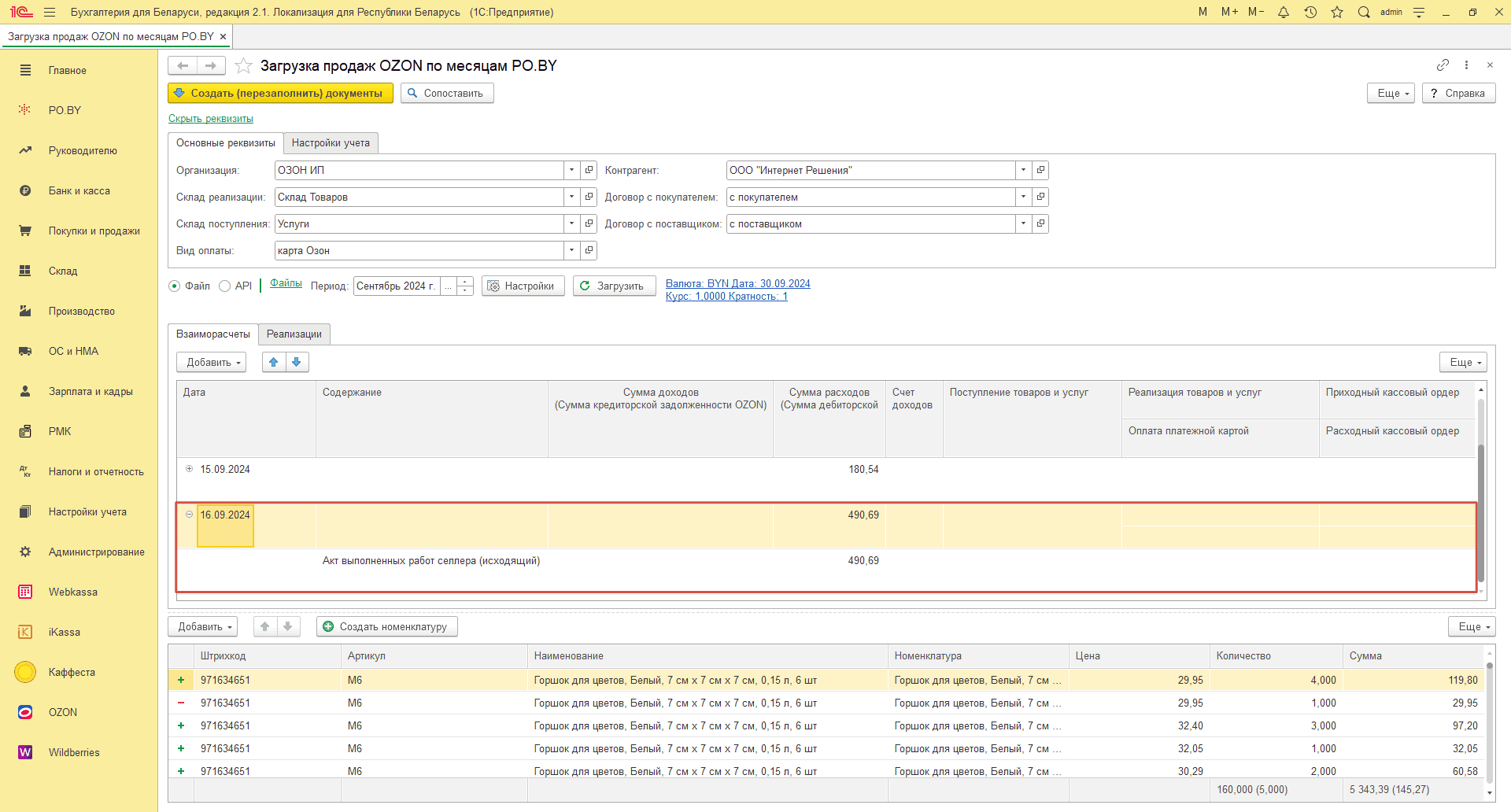The height and width of the screenshot is (812, 1511).
Task: Open Добавить dropdown in settlements table
Action: pos(212,362)
